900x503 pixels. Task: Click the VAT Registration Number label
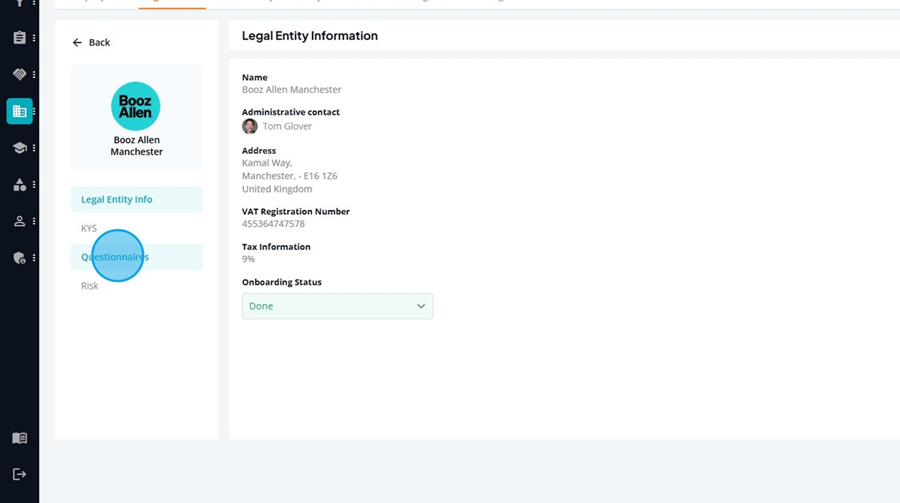pos(296,211)
